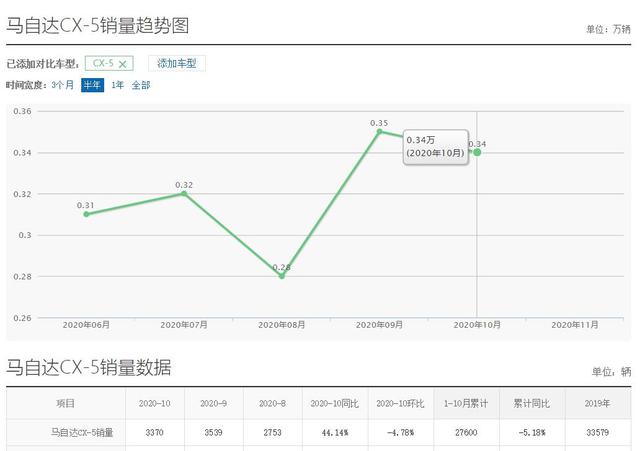Click the 27600 cumulative cell
This screenshot has height=451, width=640.
(x=466, y=432)
